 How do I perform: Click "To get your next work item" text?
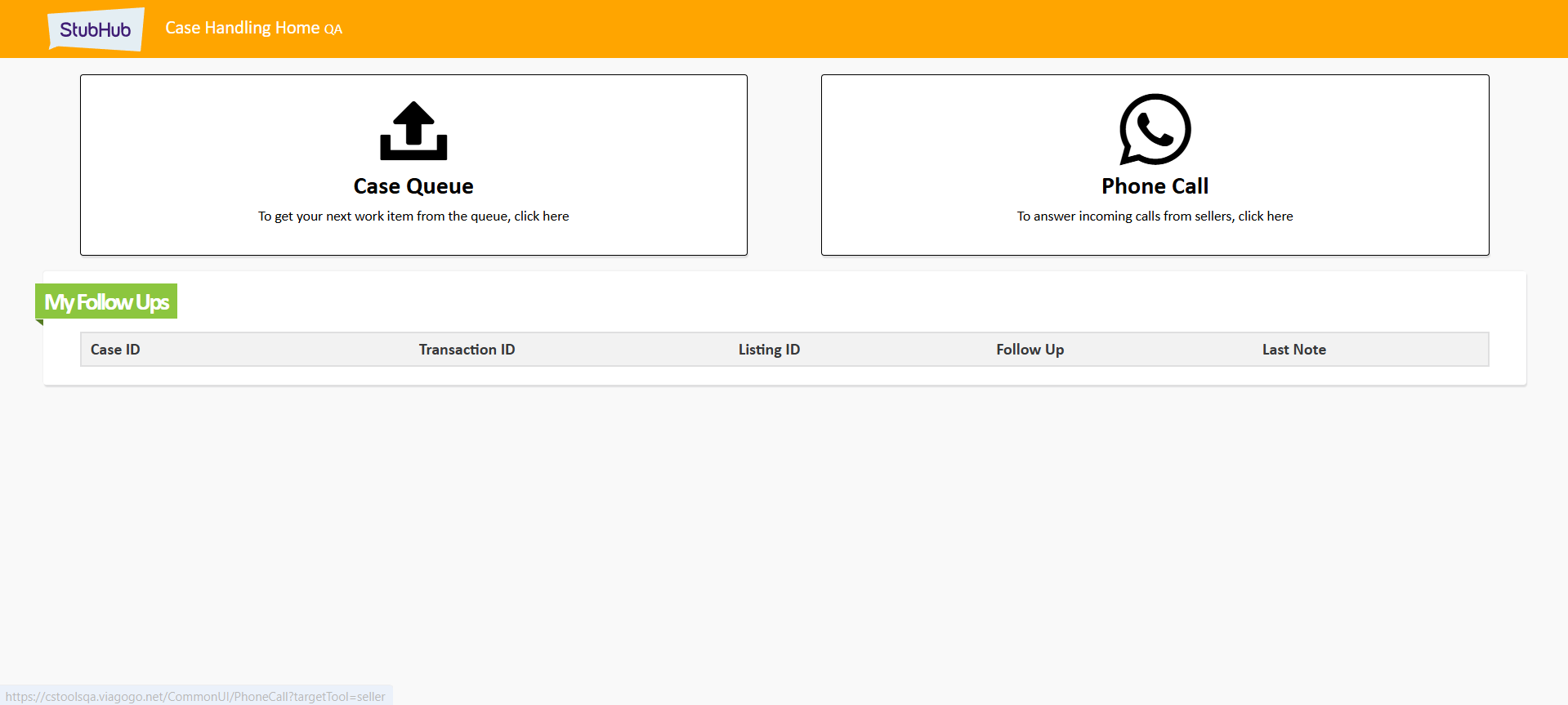point(413,216)
